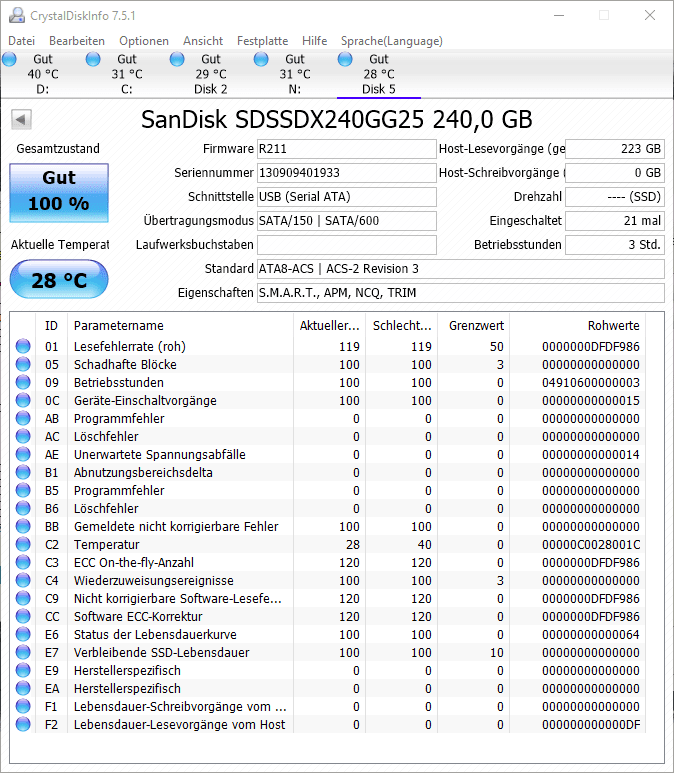Screen dimensions: 674x773
Task: Select EA Herstellerspezifisch row text
Action: 127,689
